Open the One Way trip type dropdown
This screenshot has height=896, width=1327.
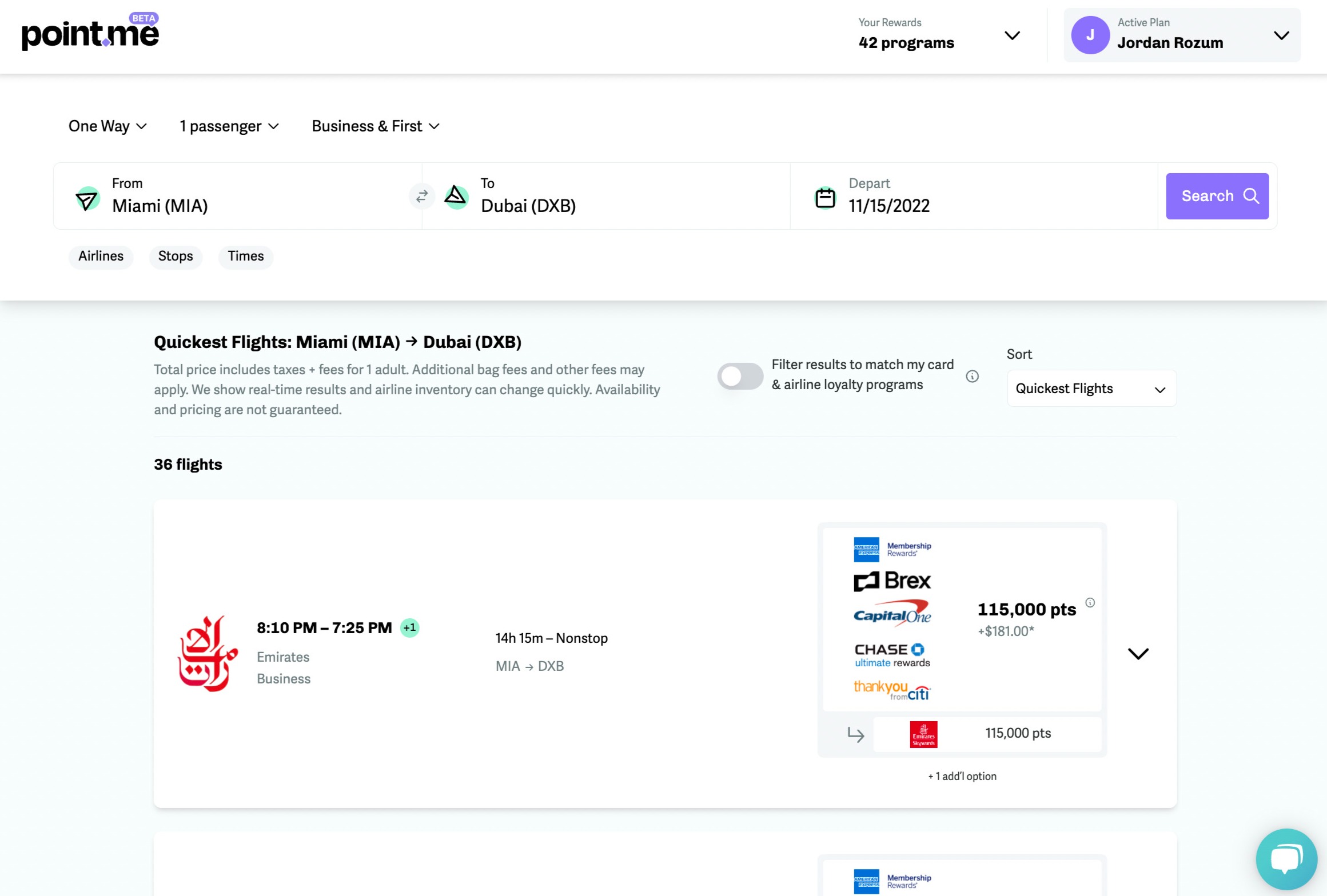point(107,126)
